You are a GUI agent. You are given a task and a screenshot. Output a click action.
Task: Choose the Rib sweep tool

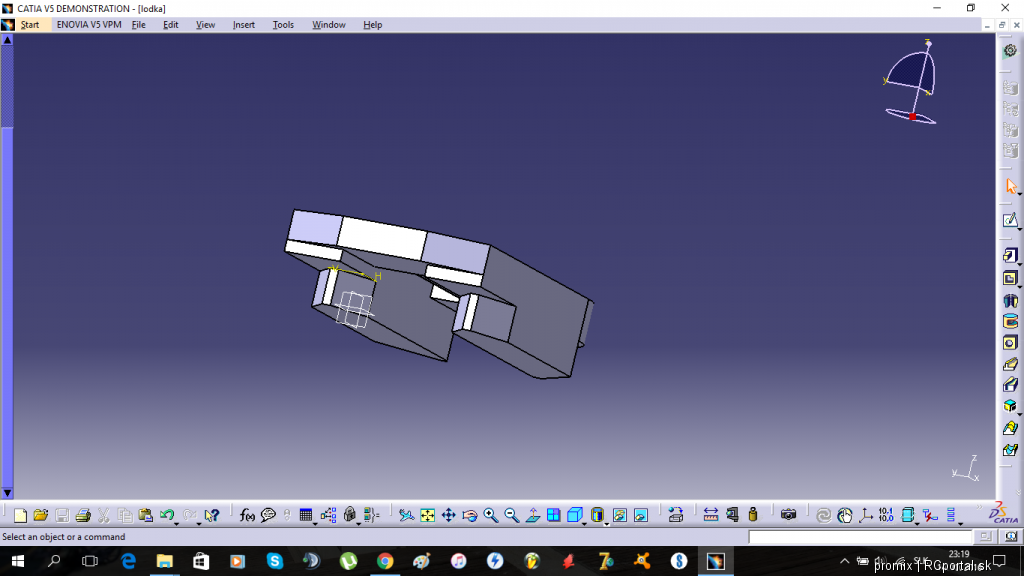pos(1010,364)
